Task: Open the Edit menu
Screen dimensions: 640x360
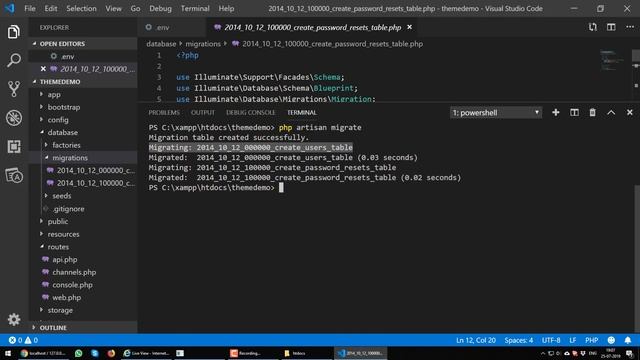Action: [51, 9]
